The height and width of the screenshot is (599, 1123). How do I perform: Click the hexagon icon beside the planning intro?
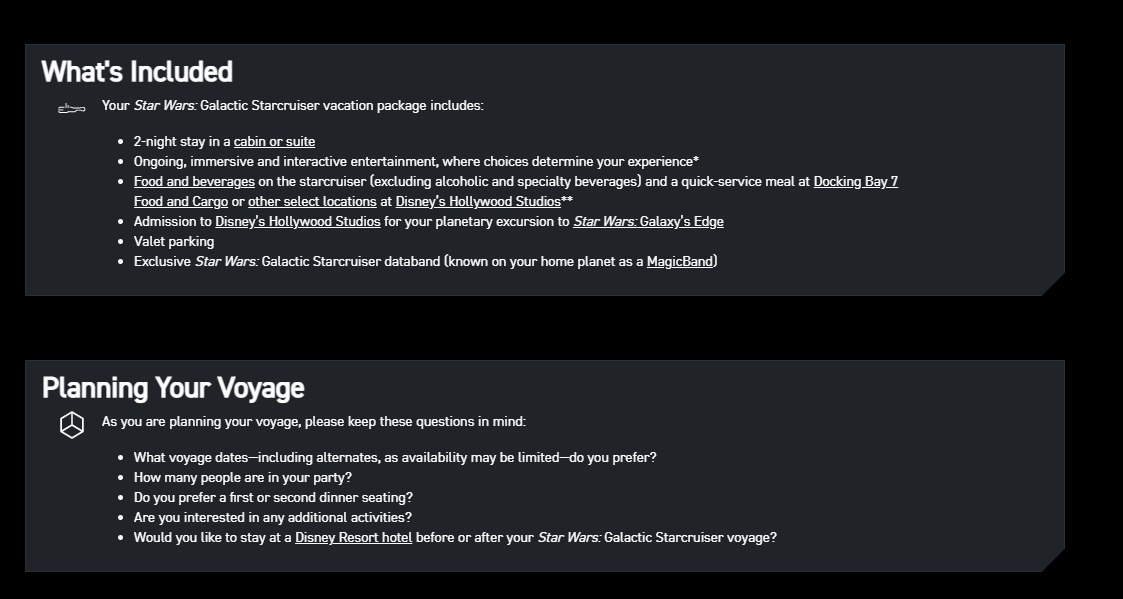click(72, 425)
